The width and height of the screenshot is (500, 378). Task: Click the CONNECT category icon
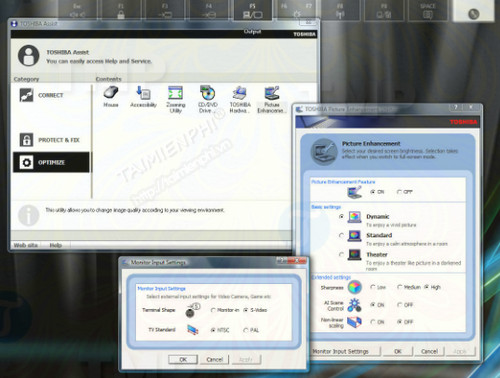click(26, 95)
